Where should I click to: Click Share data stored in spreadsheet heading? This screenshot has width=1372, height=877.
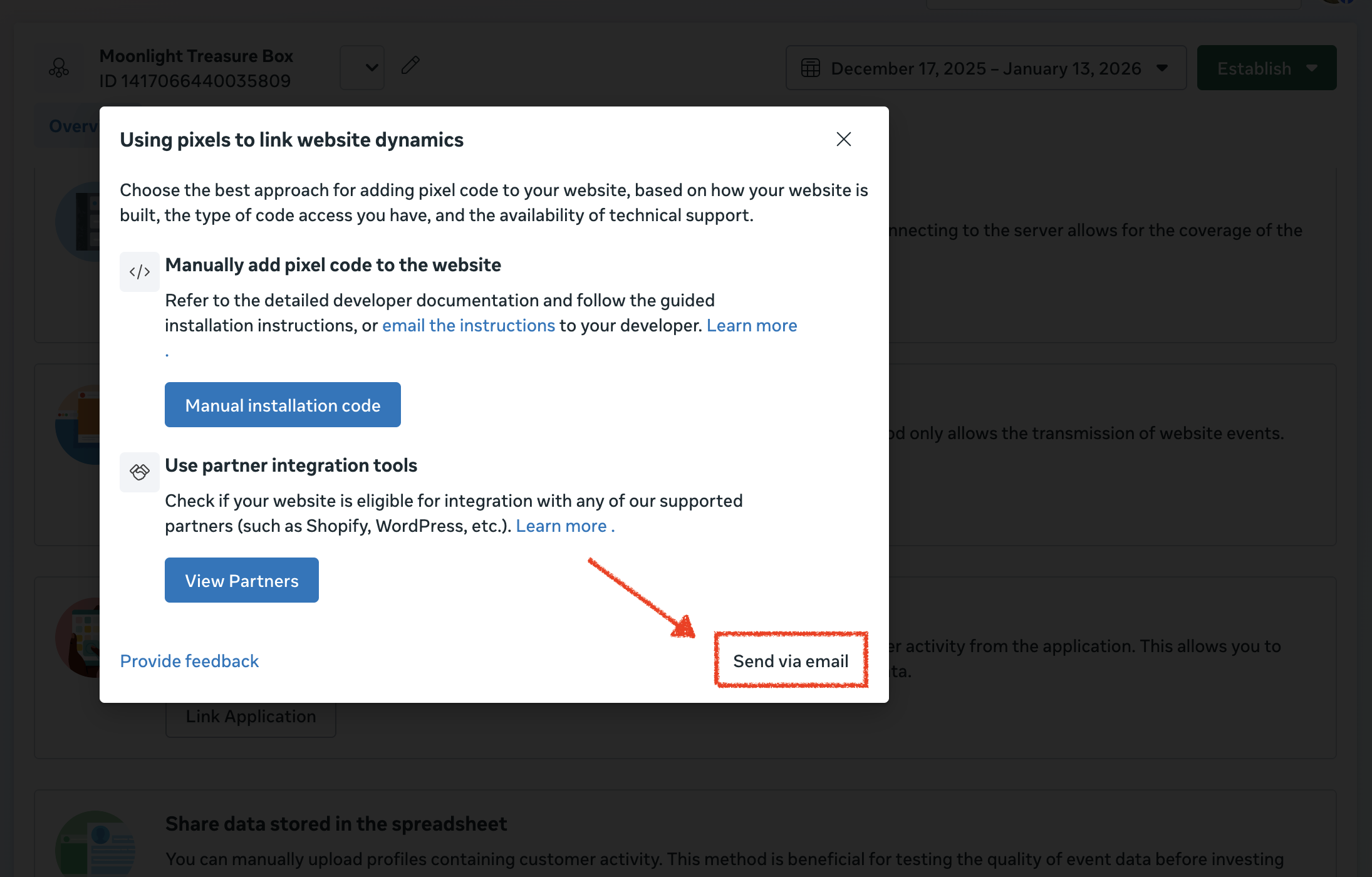click(336, 823)
